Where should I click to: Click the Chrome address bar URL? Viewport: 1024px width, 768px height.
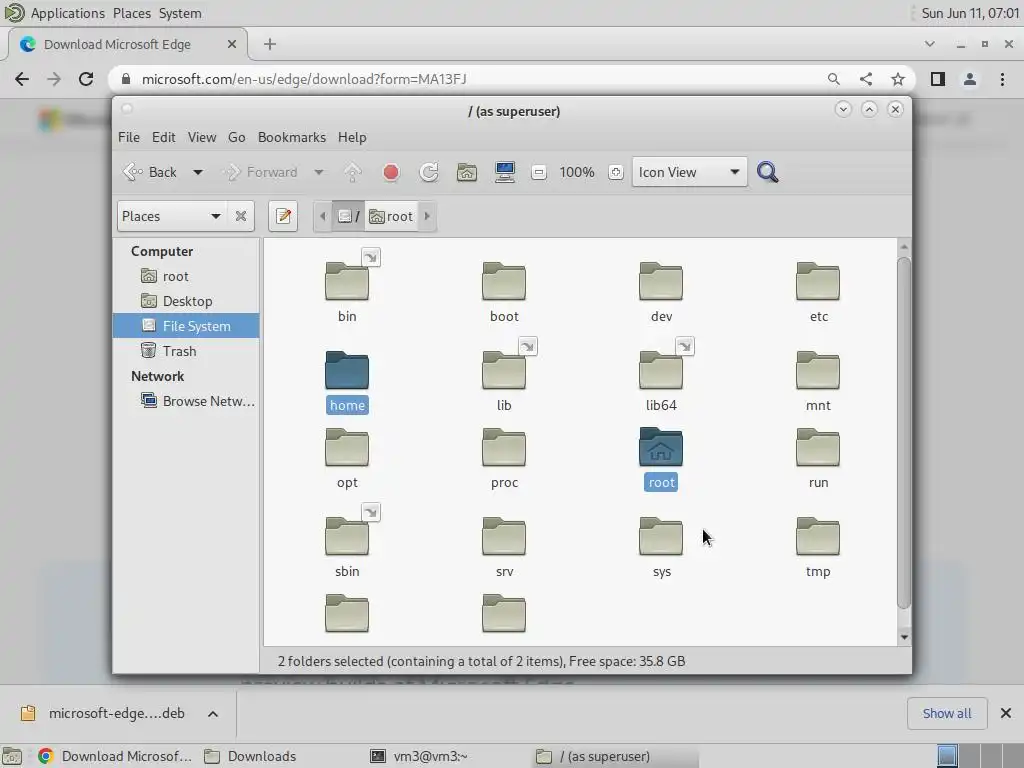point(304,79)
